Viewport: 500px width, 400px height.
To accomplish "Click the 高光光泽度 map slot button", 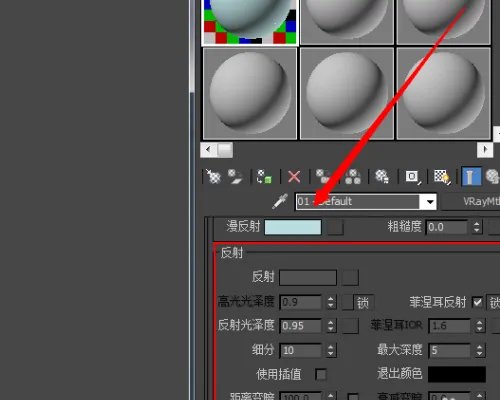I will pyautogui.click(x=347, y=302).
